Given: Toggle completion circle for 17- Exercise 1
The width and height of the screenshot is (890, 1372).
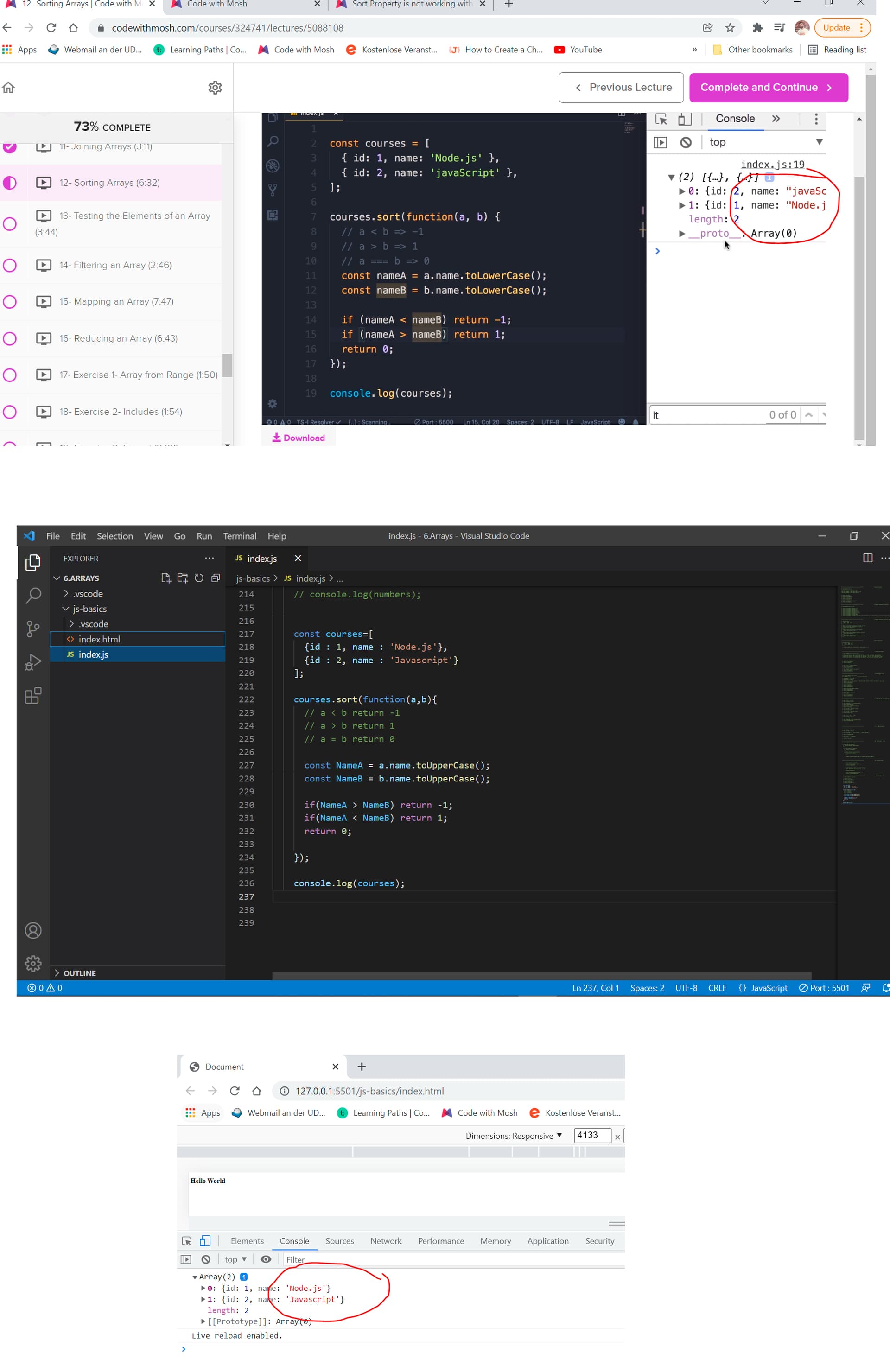Looking at the screenshot, I should click(x=10, y=375).
